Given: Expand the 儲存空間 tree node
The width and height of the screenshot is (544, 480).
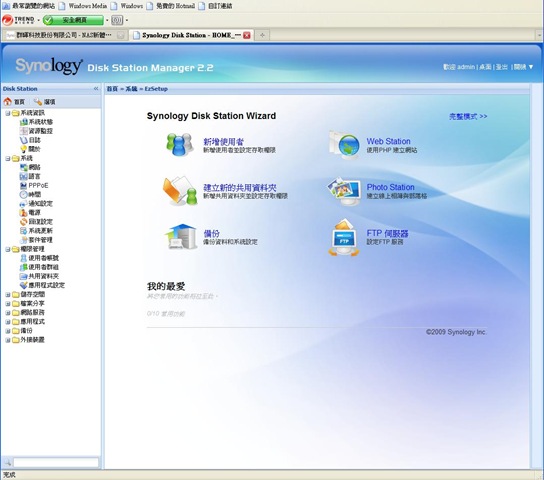Looking at the screenshot, I should (8, 294).
